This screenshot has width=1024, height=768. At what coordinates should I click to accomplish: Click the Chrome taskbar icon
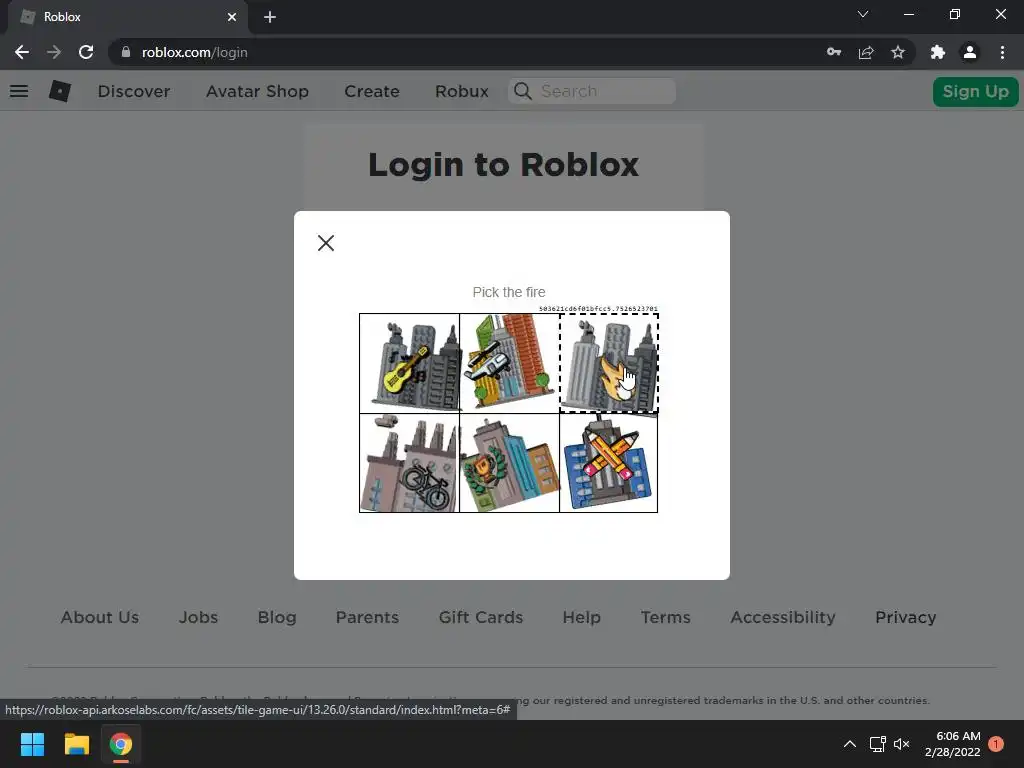[121, 744]
